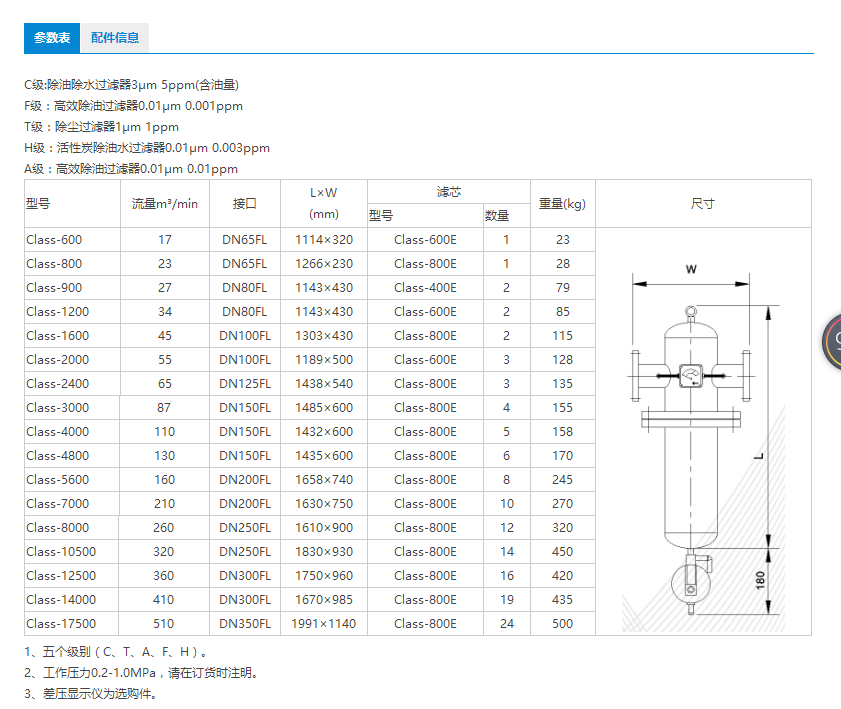Click the 1750×960 dimension cell

coord(324,576)
